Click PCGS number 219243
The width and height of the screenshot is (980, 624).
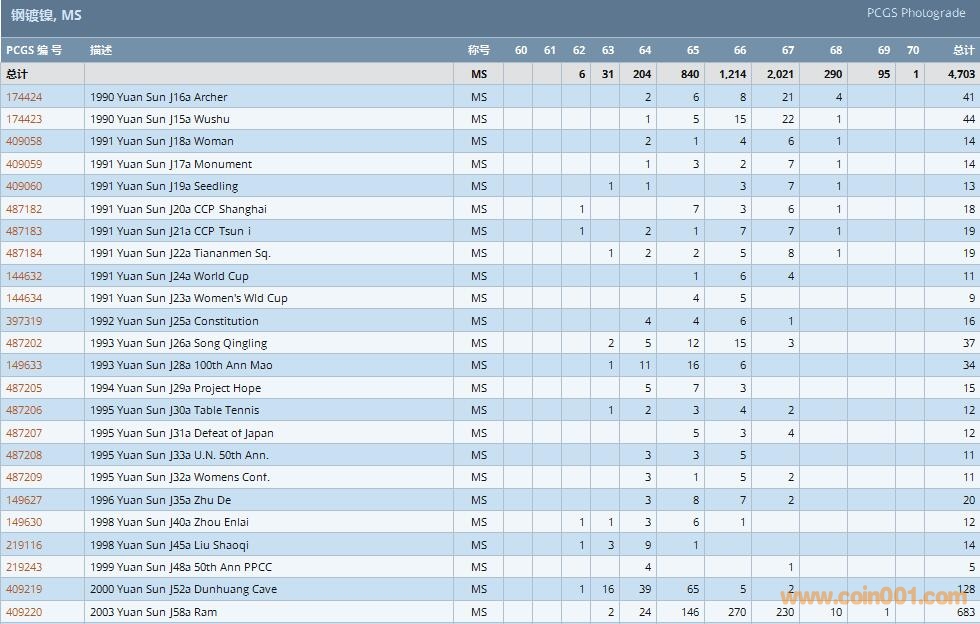24,567
